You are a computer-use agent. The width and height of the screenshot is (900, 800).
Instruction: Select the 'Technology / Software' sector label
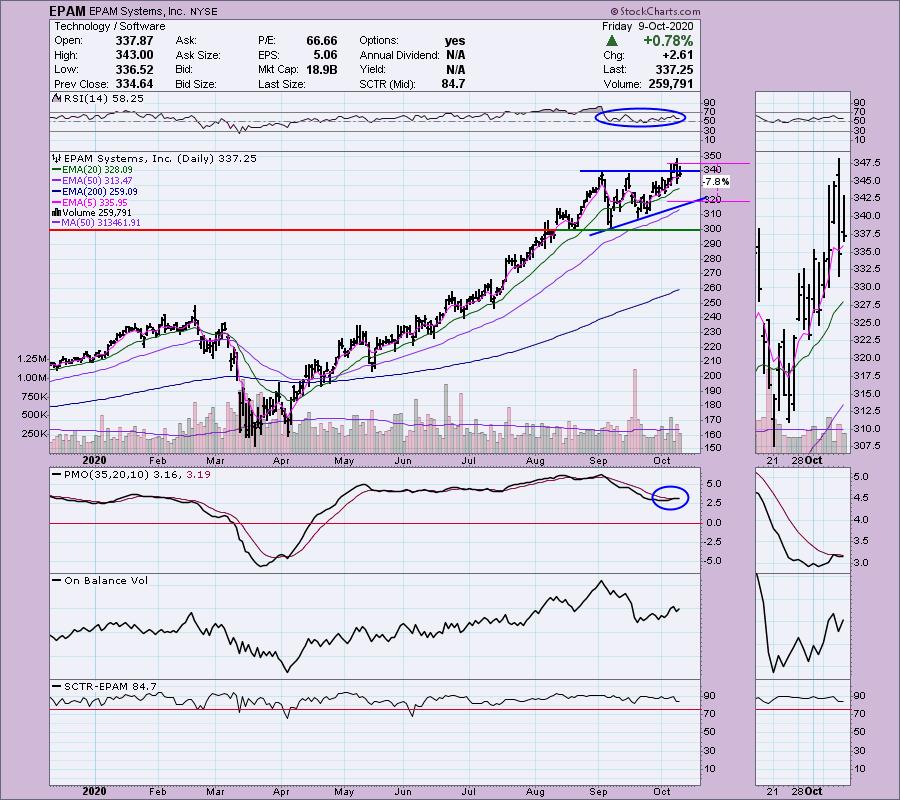[x=110, y=26]
